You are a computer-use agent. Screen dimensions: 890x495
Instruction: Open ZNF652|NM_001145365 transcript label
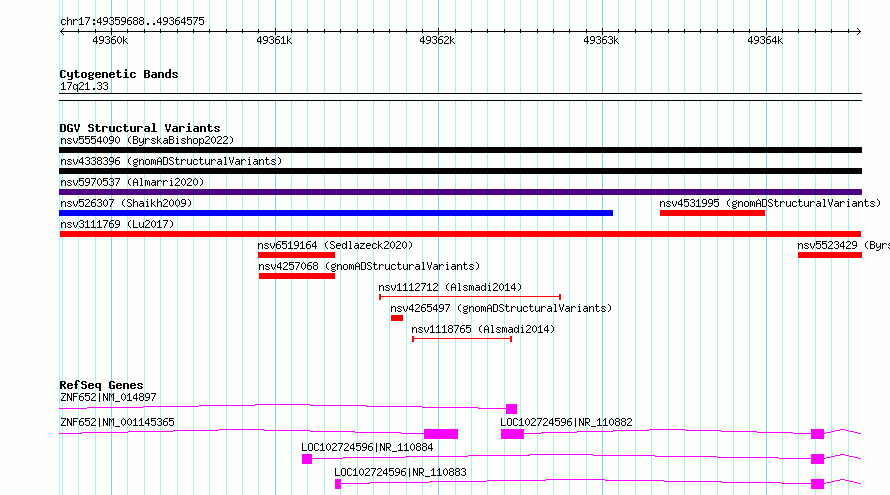click(117, 422)
